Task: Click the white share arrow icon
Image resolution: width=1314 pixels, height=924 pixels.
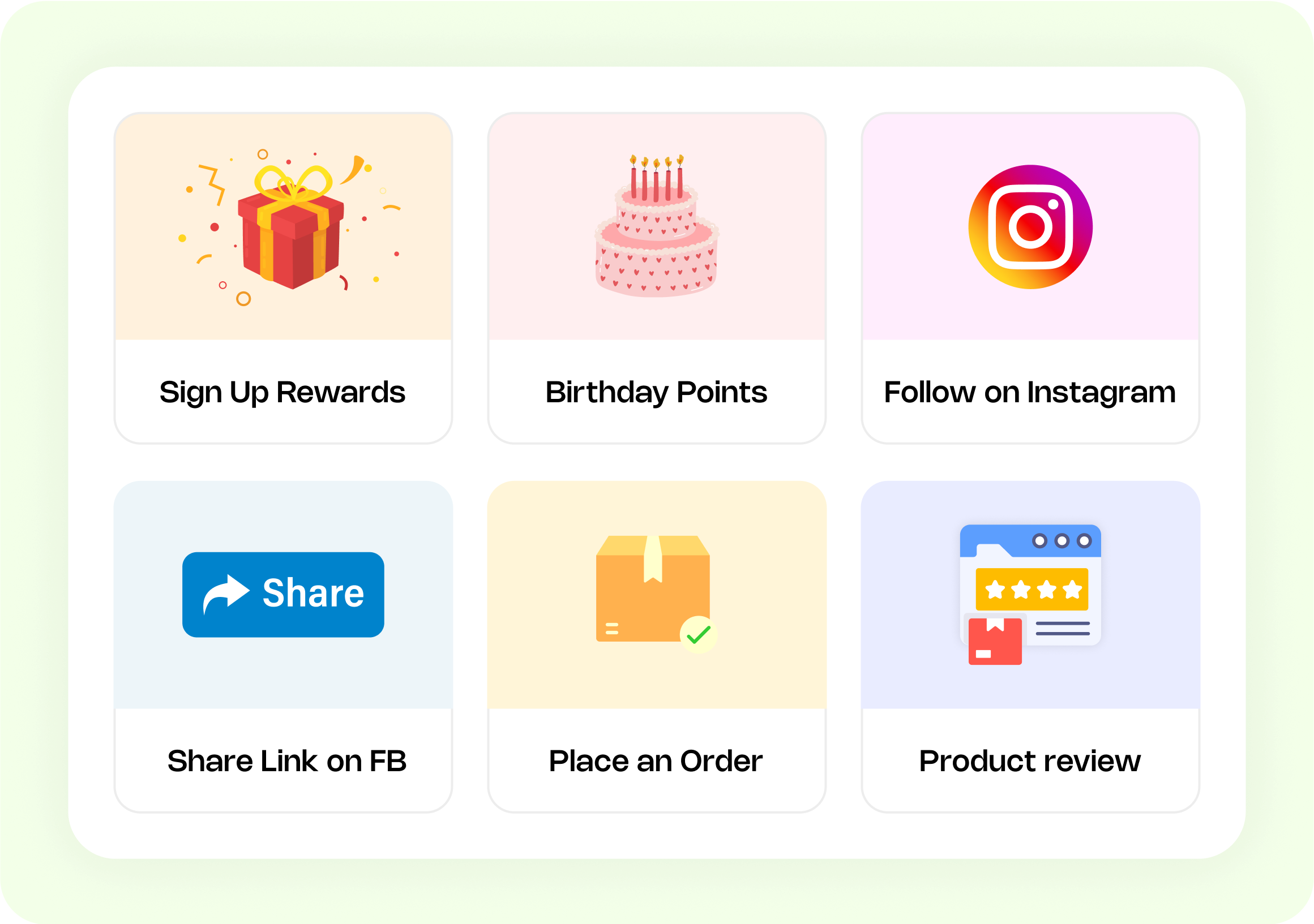Action: 226,594
